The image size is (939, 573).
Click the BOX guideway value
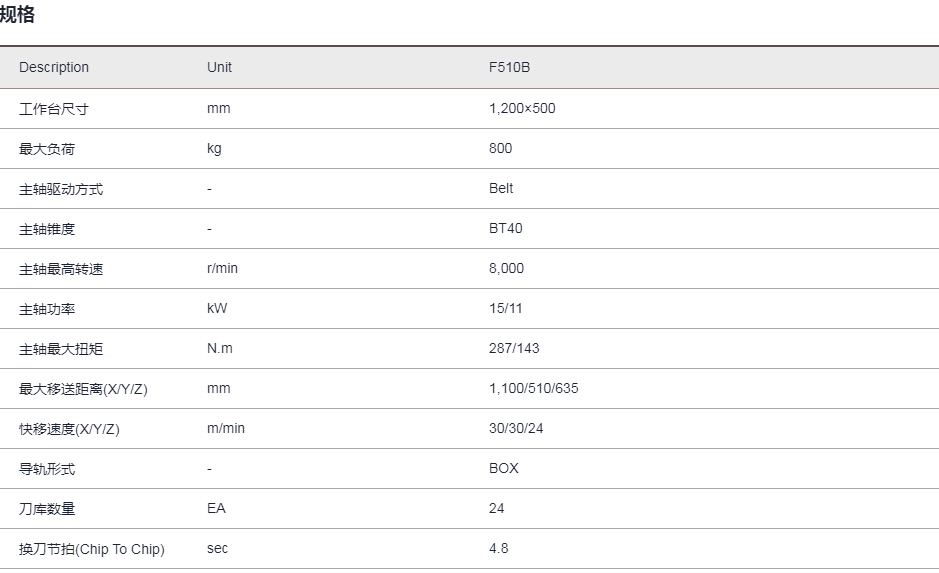point(504,468)
